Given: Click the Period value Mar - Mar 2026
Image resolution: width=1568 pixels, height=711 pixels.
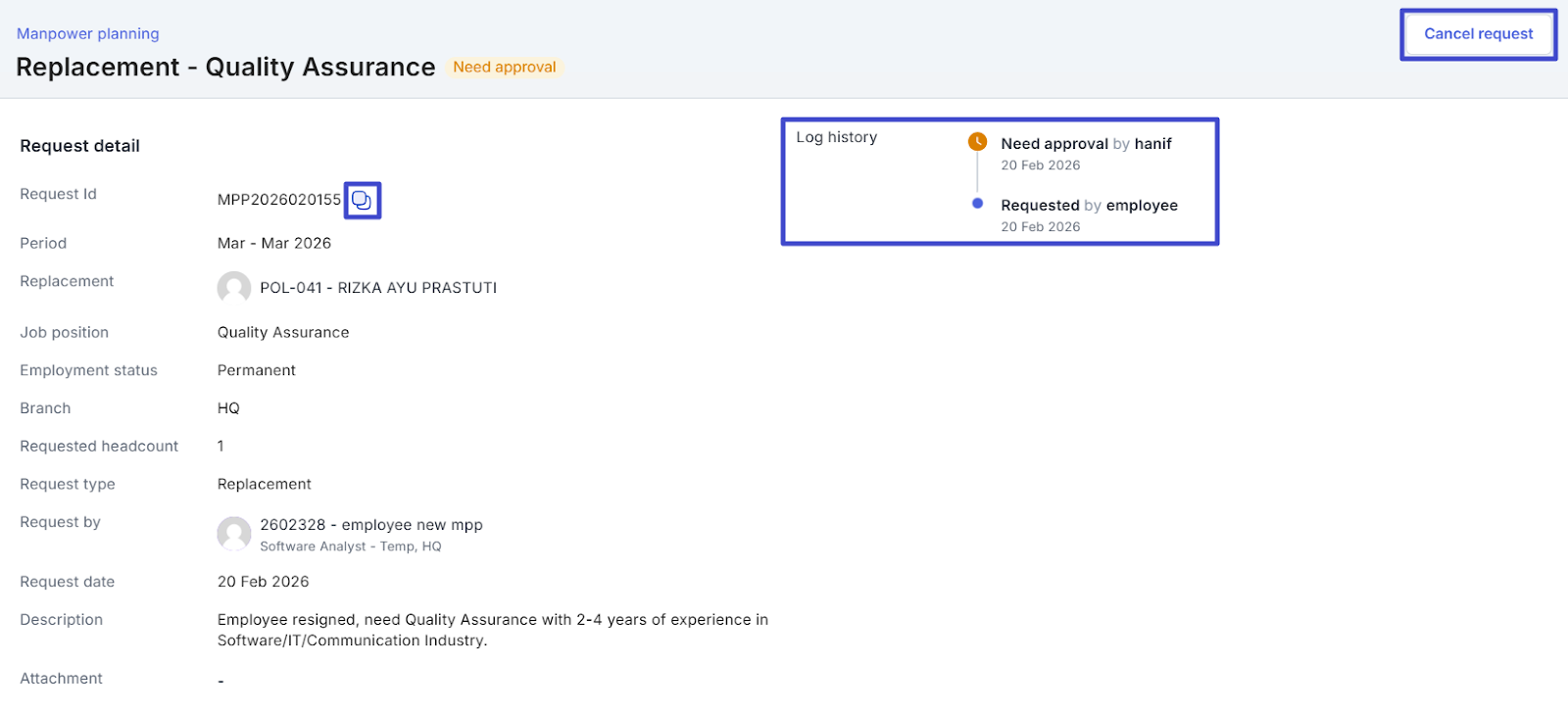Looking at the screenshot, I should click(x=274, y=243).
